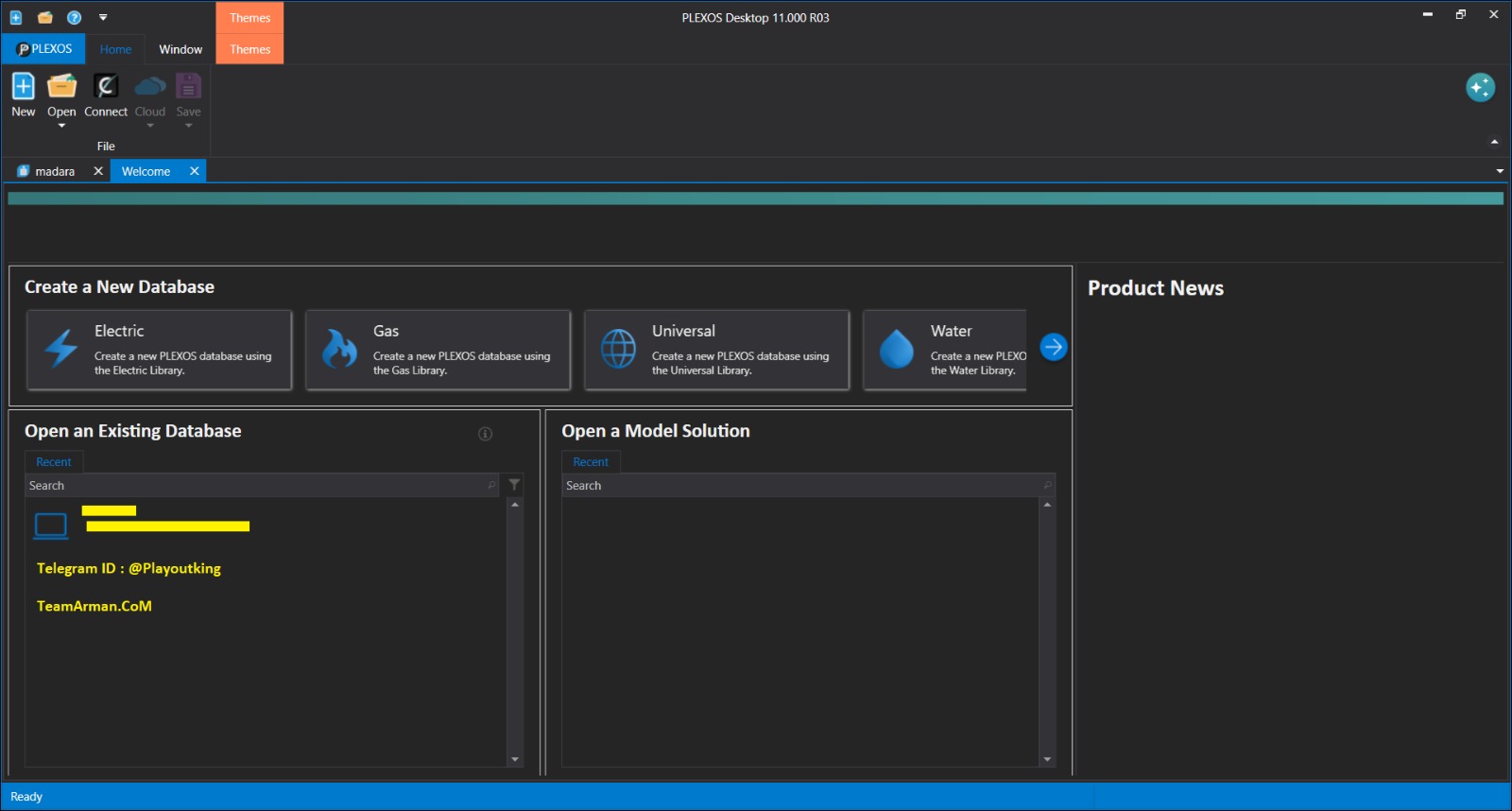1512x811 pixels.
Task: Create a new Universal database
Action: (x=716, y=350)
